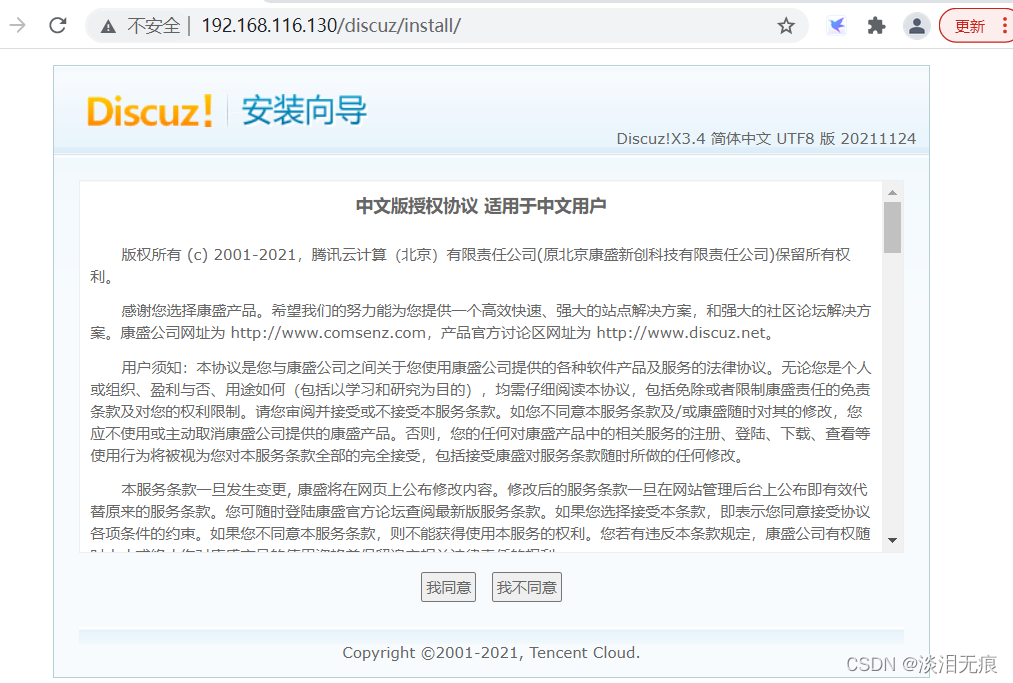Image resolution: width=1013 pixels, height=683 pixels.
Task: Click the 安装向导 heading text
Action: (304, 110)
